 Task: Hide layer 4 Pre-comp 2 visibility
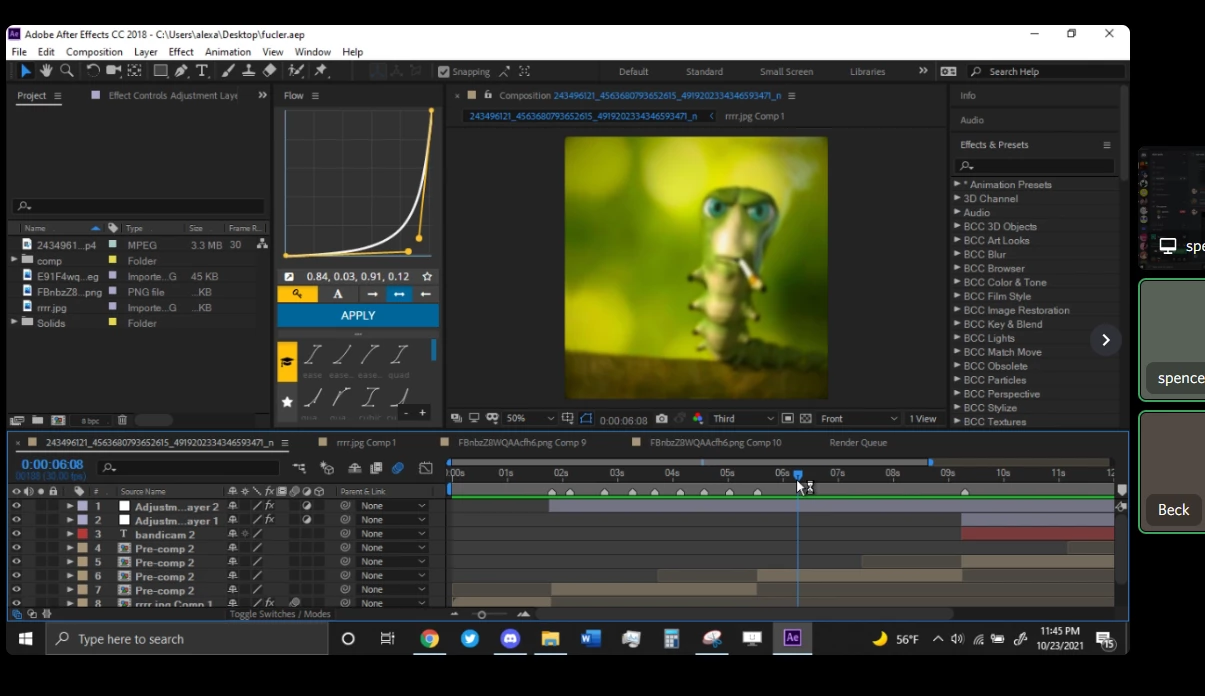click(x=16, y=548)
